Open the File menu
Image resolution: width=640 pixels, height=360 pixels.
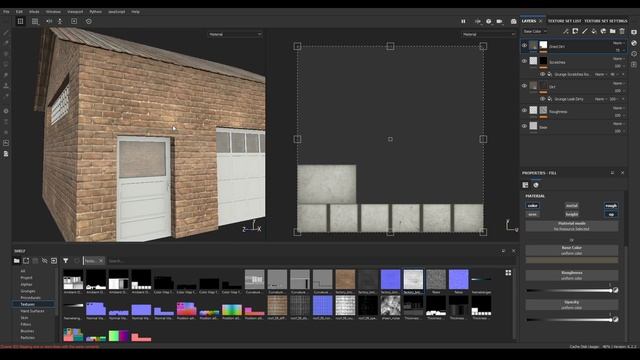point(6,12)
